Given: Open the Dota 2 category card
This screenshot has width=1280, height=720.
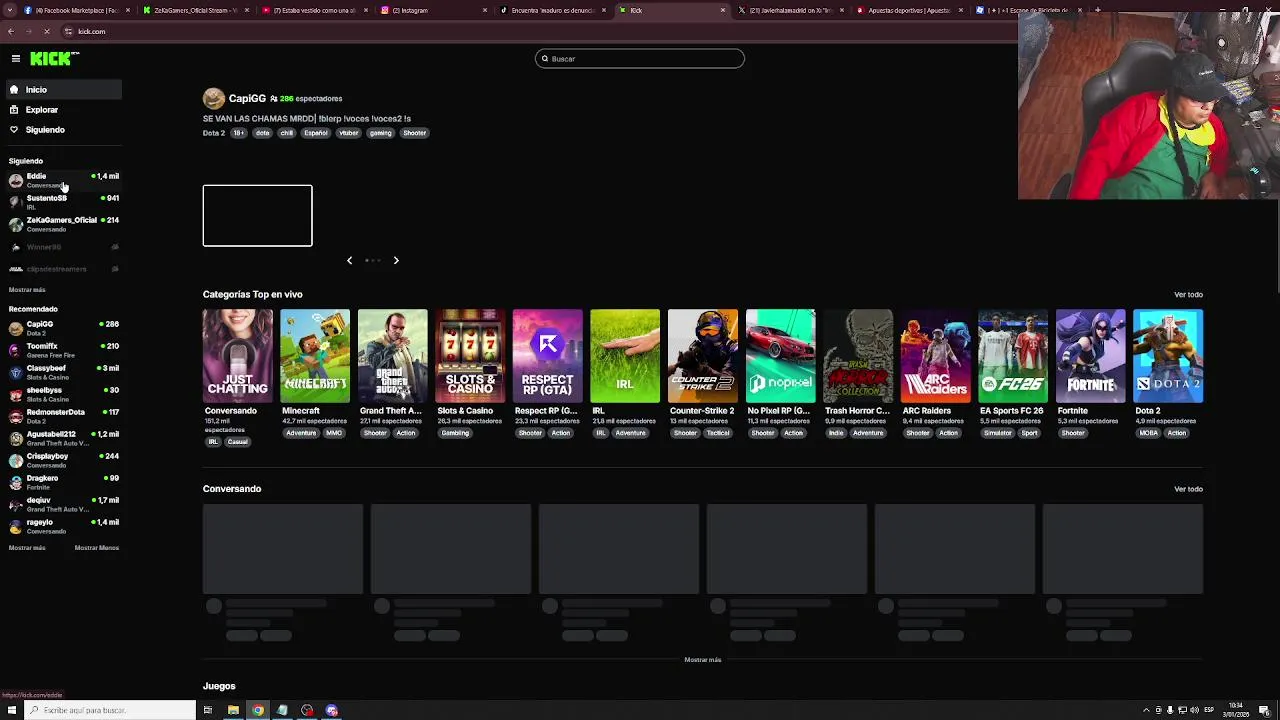Looking at the screenshot, I should tap(1168, 356).
